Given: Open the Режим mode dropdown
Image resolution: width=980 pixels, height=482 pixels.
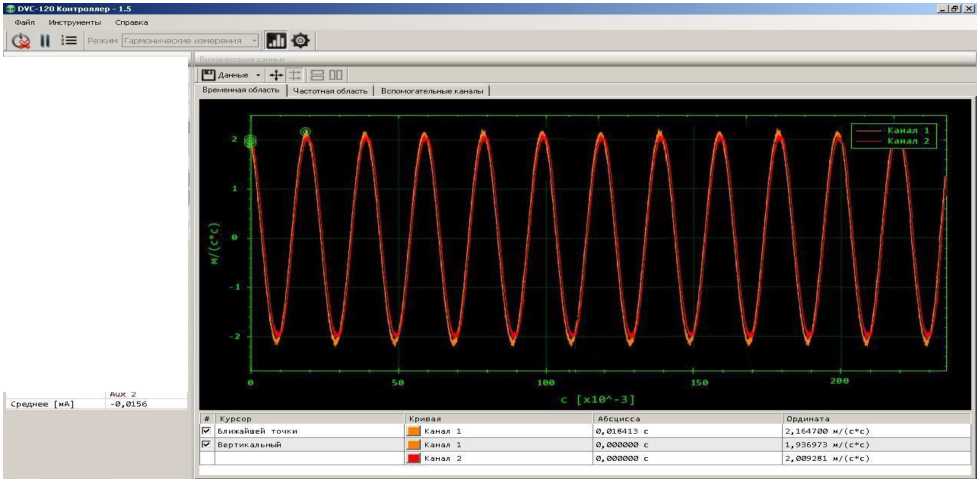Looking at the screenshot, I should [190, 41].
